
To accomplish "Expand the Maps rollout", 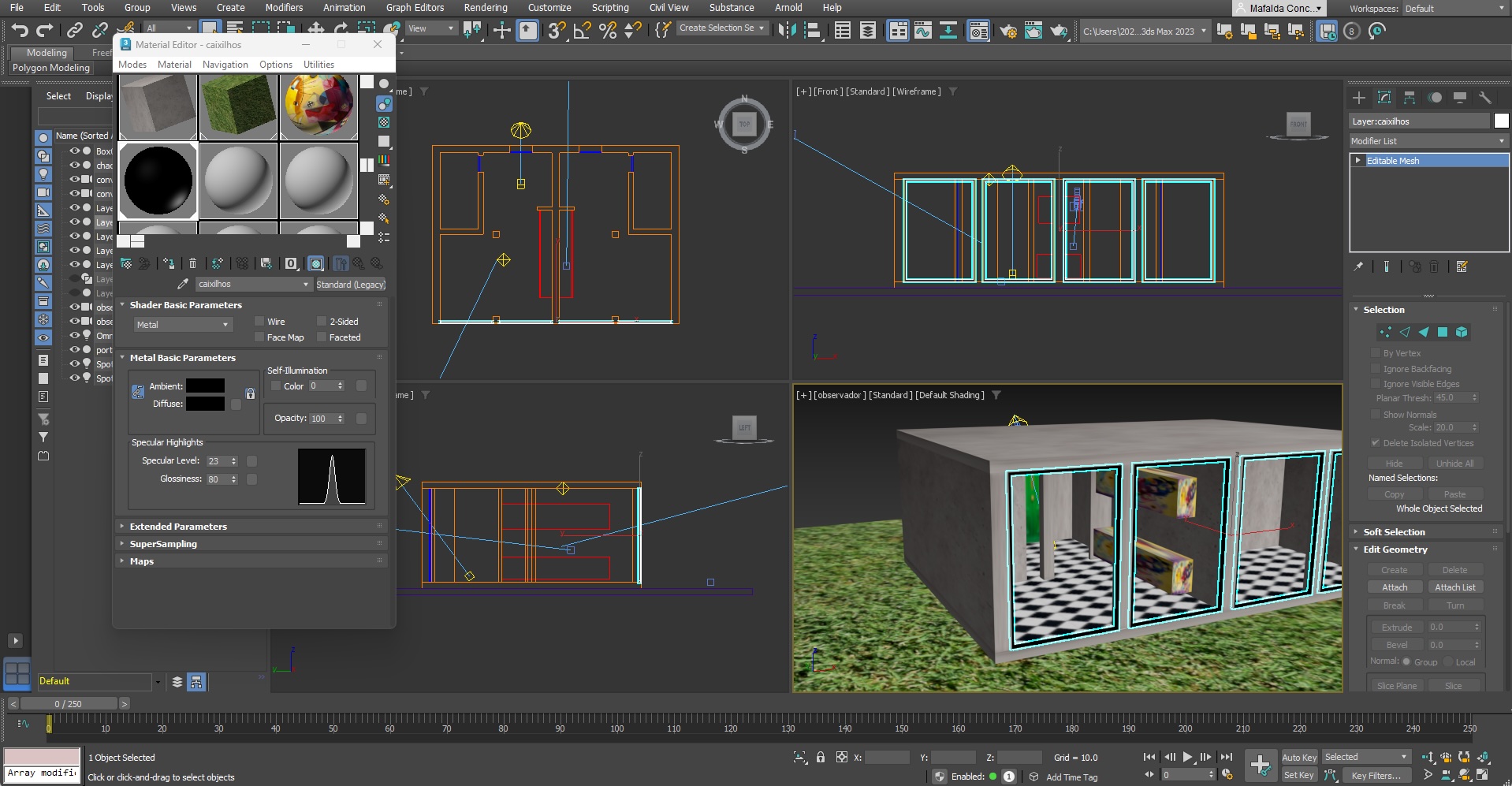I will (142, 561).
